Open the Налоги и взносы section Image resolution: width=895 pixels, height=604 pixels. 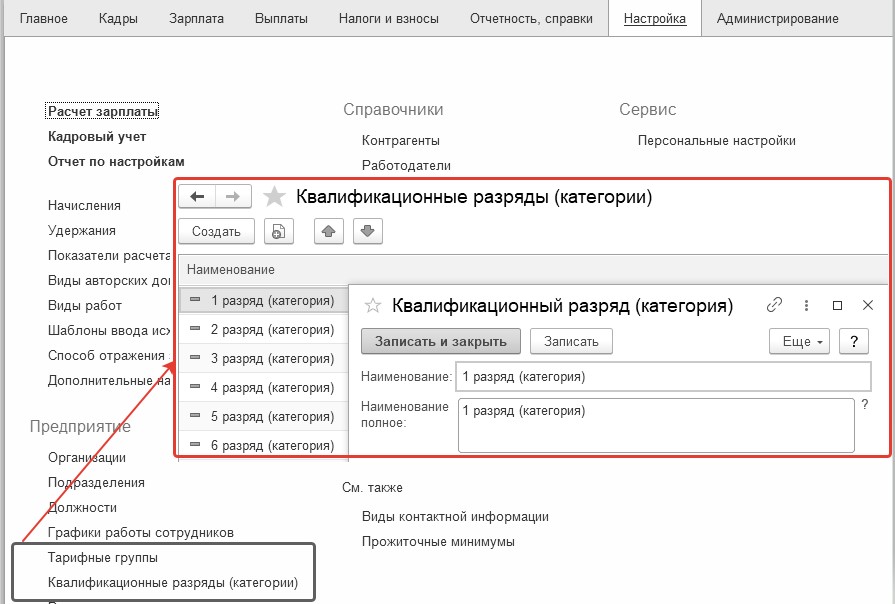coord(389,18)
